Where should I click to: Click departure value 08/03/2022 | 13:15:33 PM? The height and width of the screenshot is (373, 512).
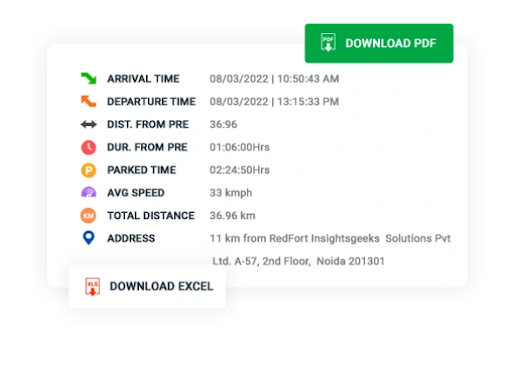point(274,101)
